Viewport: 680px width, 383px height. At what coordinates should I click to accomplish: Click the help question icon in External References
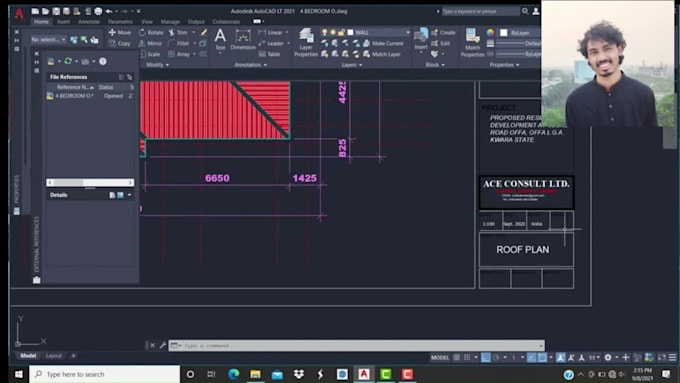tap(103, 61)
